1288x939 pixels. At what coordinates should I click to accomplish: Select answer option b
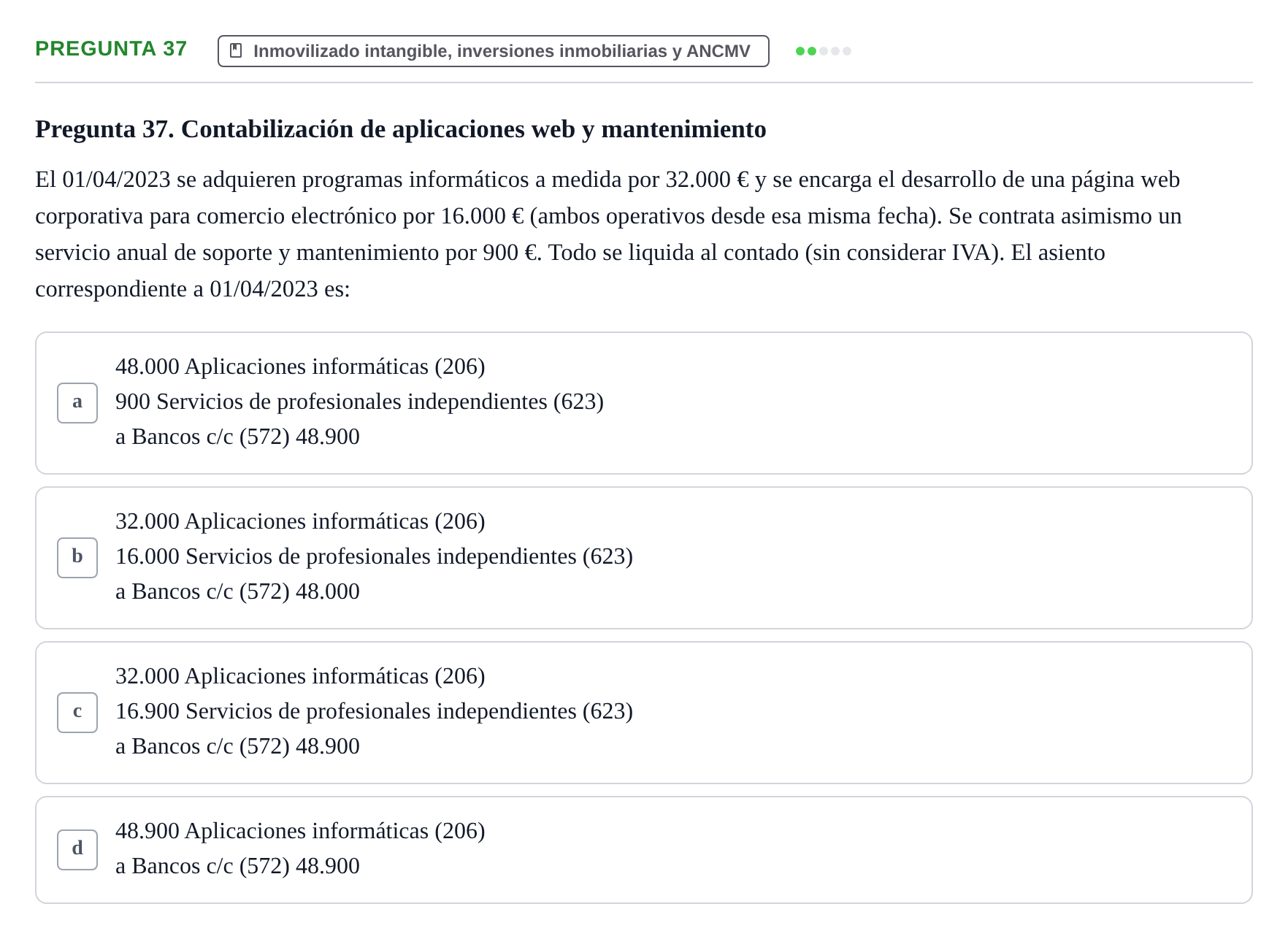(x=643, y=558)
